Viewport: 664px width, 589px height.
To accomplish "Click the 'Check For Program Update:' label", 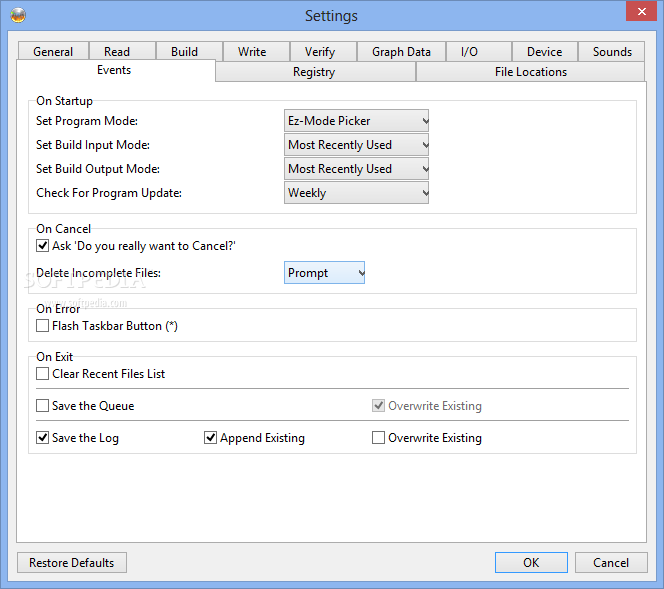I will [109, 193].
